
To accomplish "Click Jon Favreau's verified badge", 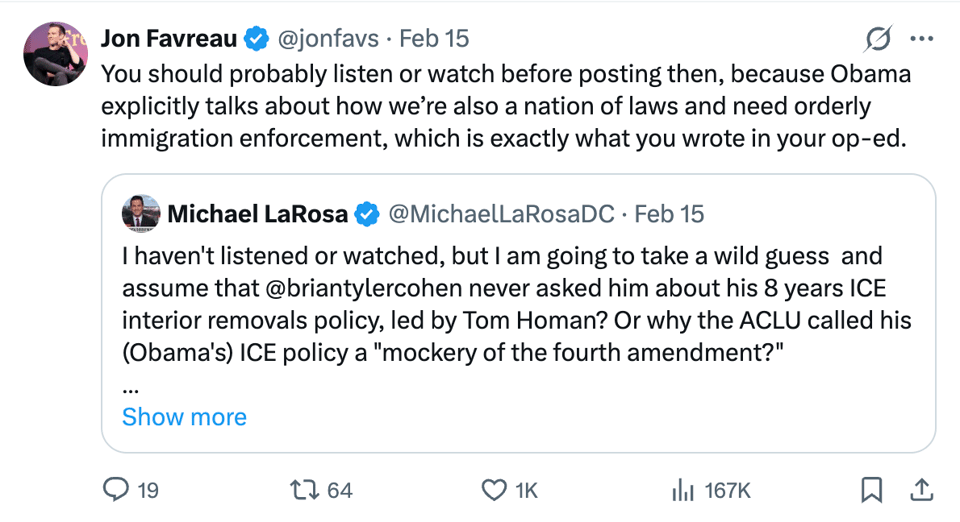I will [x=257, y=39].
